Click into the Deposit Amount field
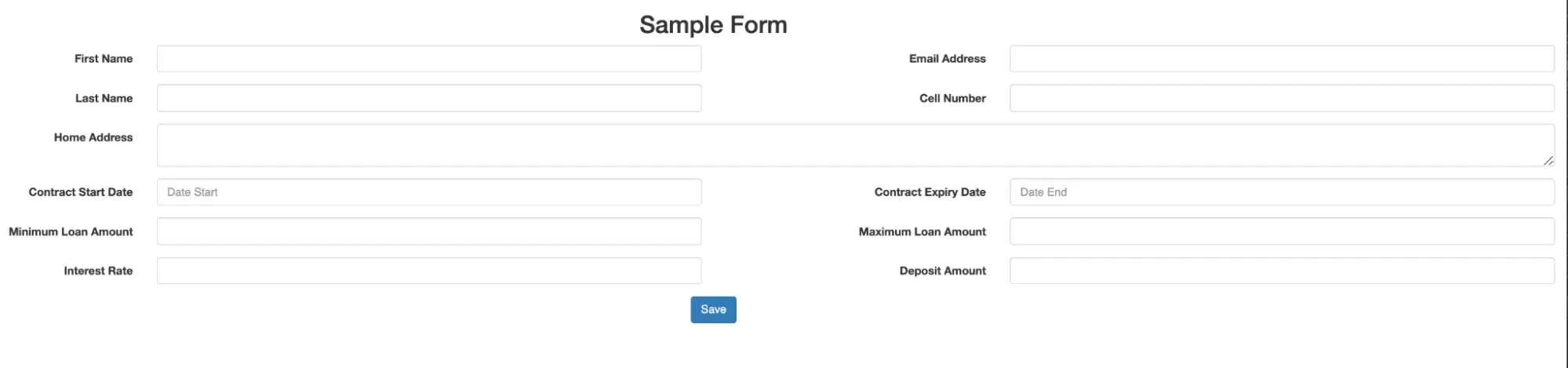The height and width of the screenshot is (368, 1568). pos(1281,271)
